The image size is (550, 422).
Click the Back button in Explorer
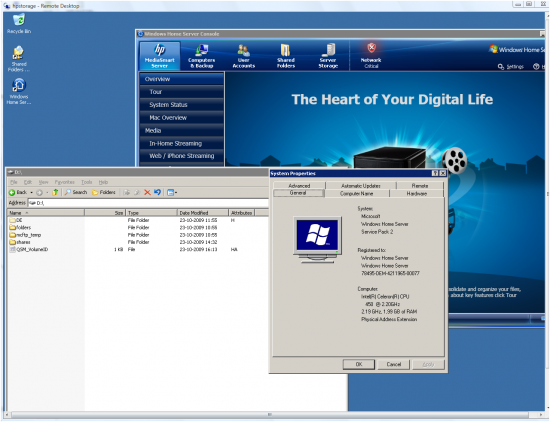[18, 192]
